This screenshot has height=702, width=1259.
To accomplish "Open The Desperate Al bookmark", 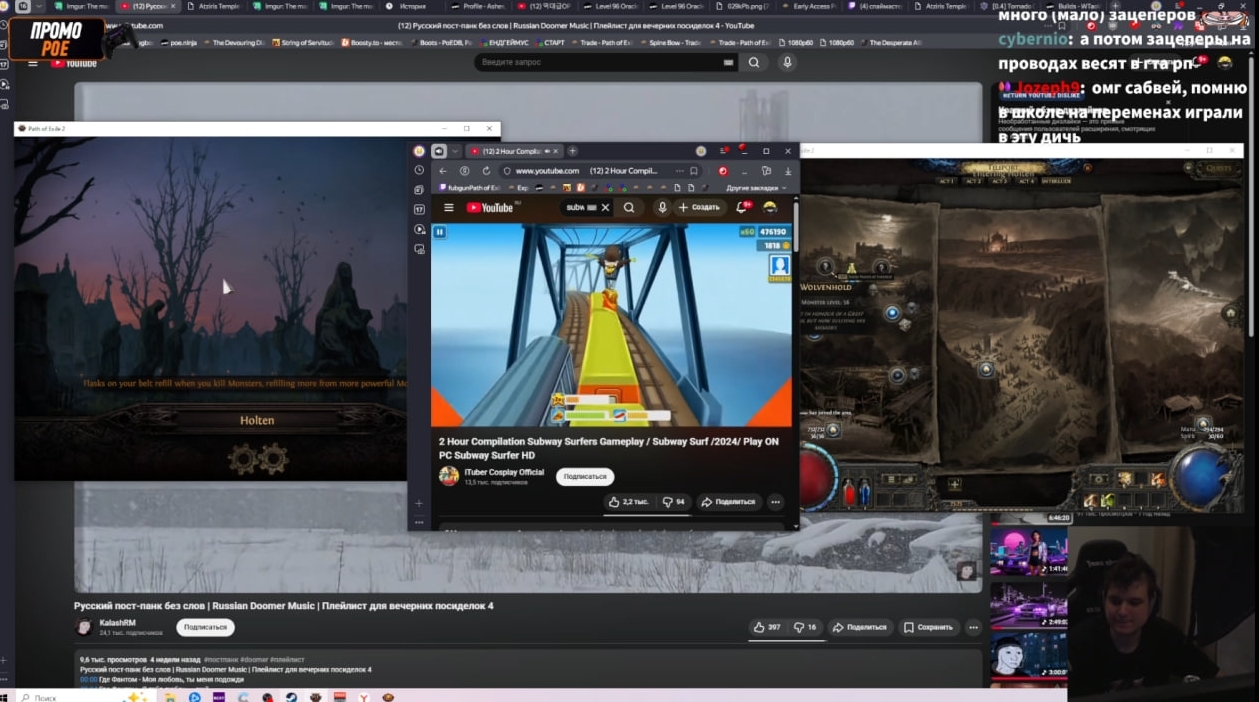I will coord(890,43).
